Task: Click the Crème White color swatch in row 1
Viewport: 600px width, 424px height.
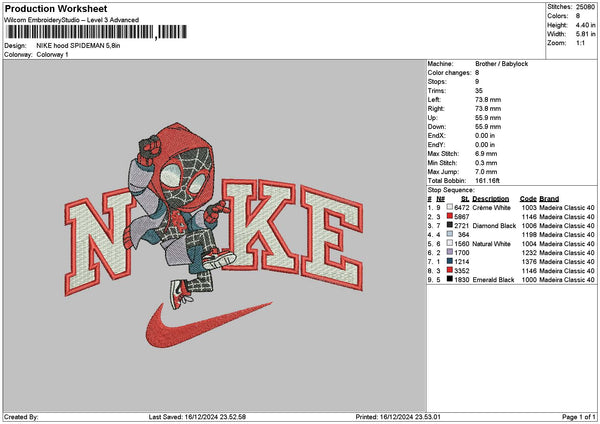Action: tap(450, 207)
